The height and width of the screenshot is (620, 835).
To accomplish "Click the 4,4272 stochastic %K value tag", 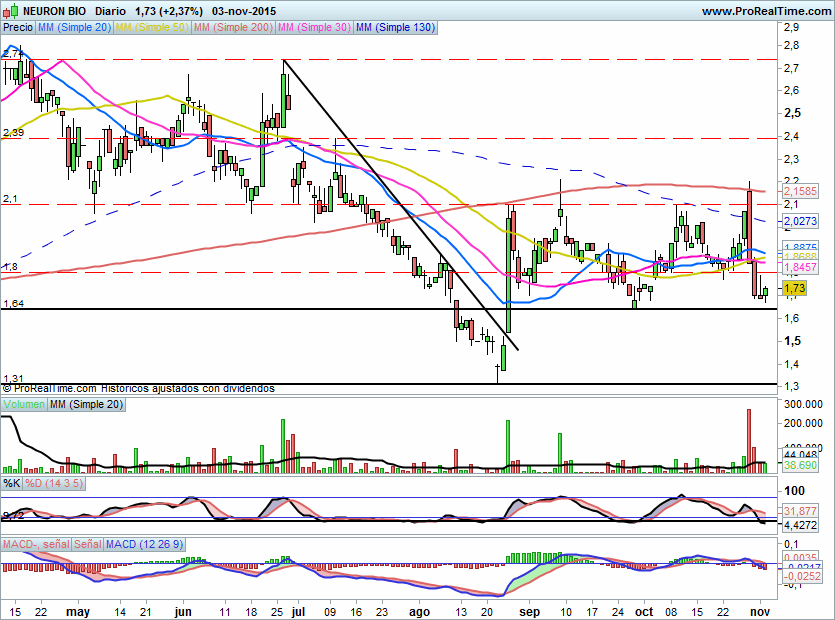I will point(800,525).
